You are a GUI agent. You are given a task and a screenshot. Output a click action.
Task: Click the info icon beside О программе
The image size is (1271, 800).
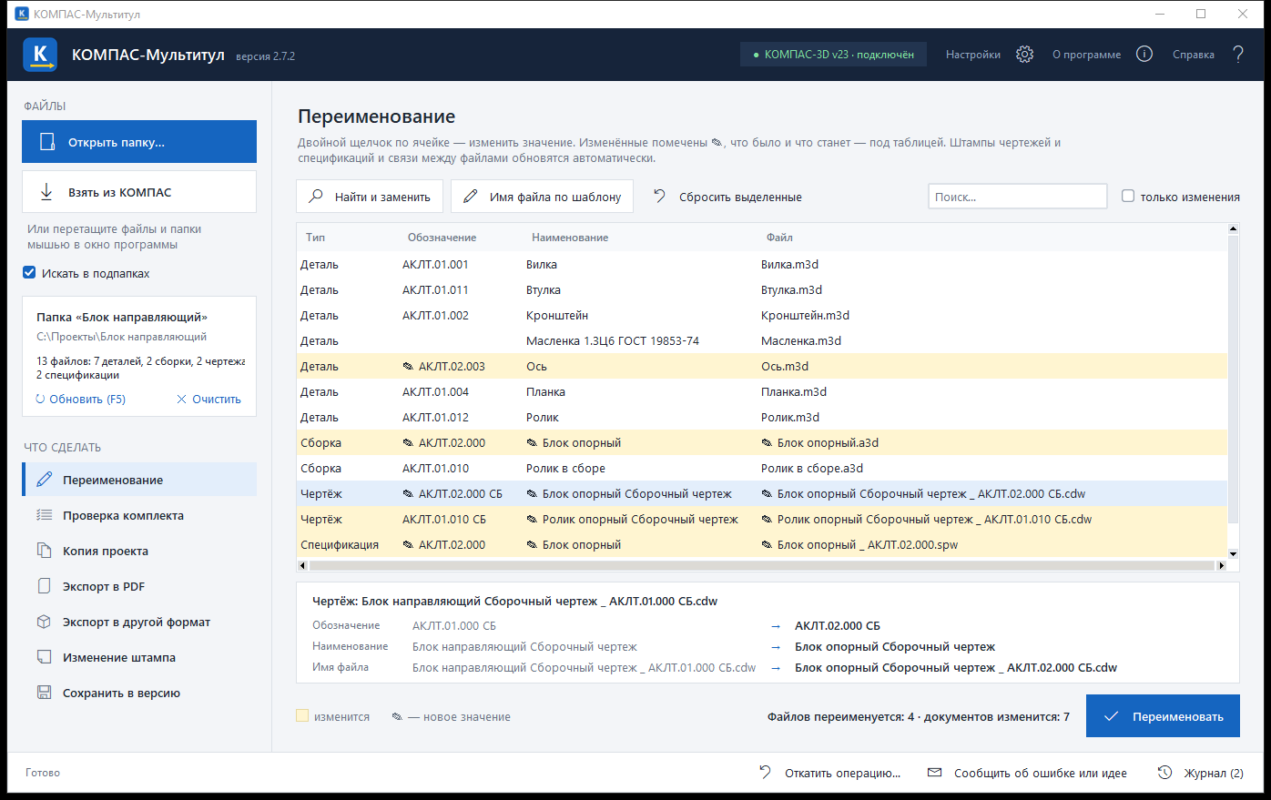click(x=1145, y=55)
